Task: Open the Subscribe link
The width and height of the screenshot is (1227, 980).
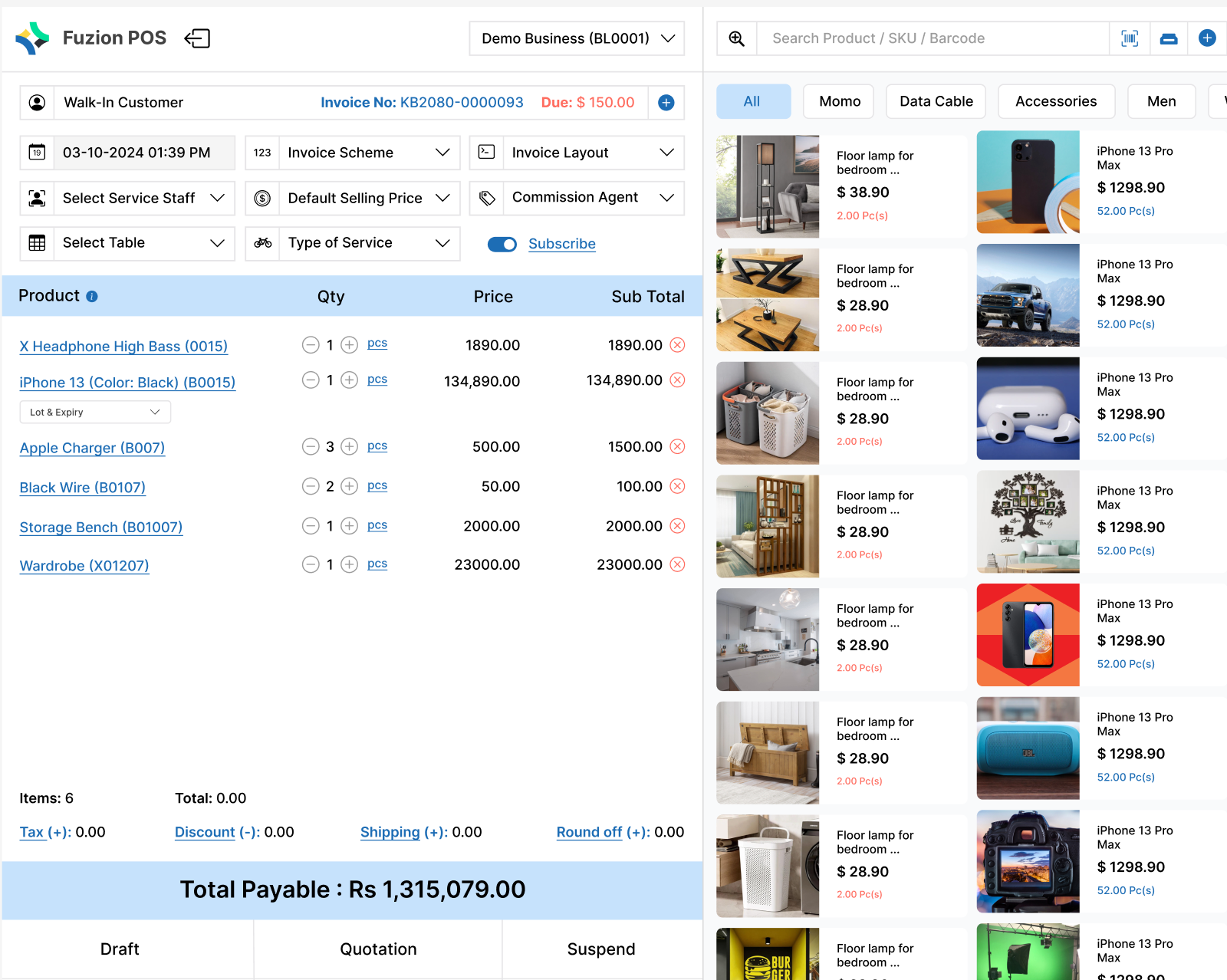Action: 562,244
